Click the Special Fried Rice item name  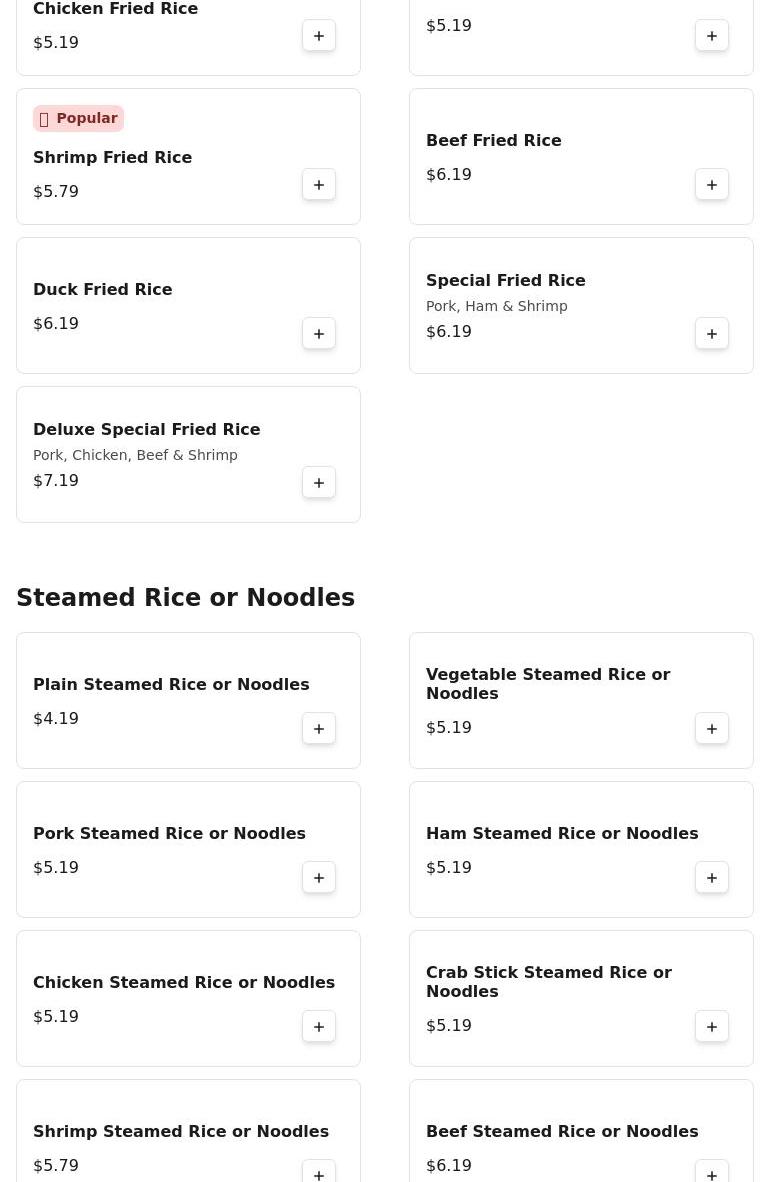505,281
